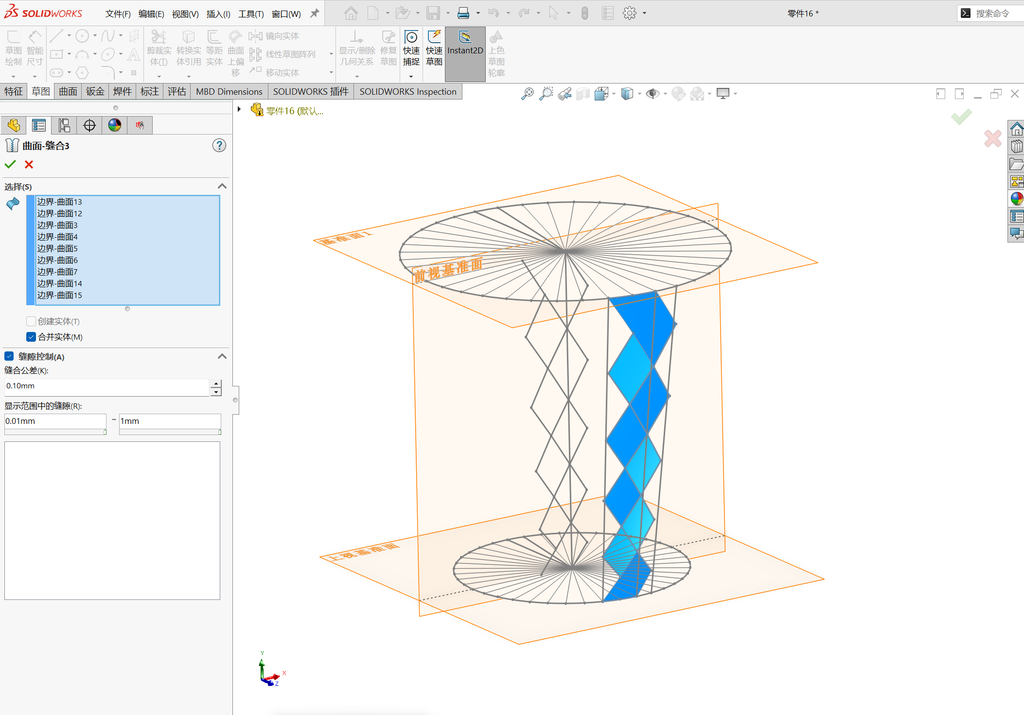The height and width of the screenshot is (715, 1024).
Task: Open SOLIDWORKS Resources home icon in task pane
Action: (1017, 129)
